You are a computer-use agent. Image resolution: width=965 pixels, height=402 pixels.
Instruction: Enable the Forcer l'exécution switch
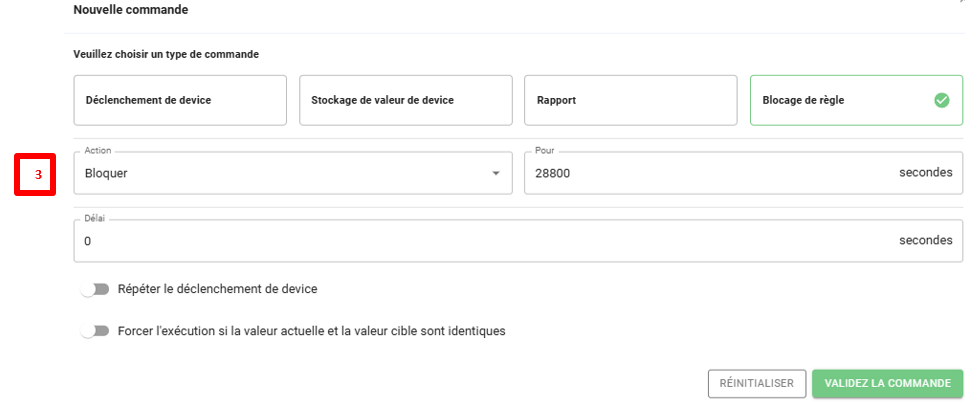[95, 330]
